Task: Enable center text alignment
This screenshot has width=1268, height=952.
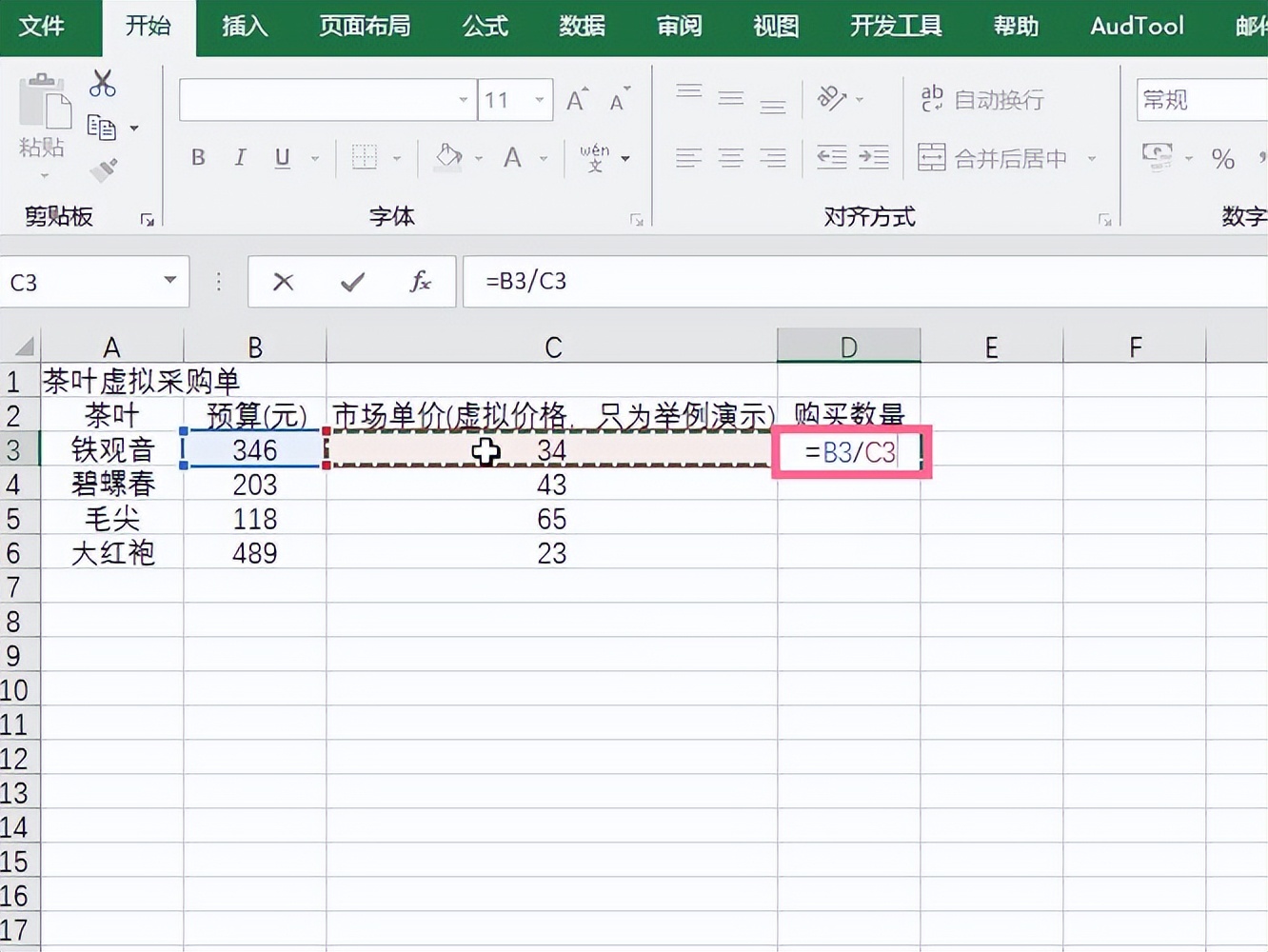Action: coord(730,158)
